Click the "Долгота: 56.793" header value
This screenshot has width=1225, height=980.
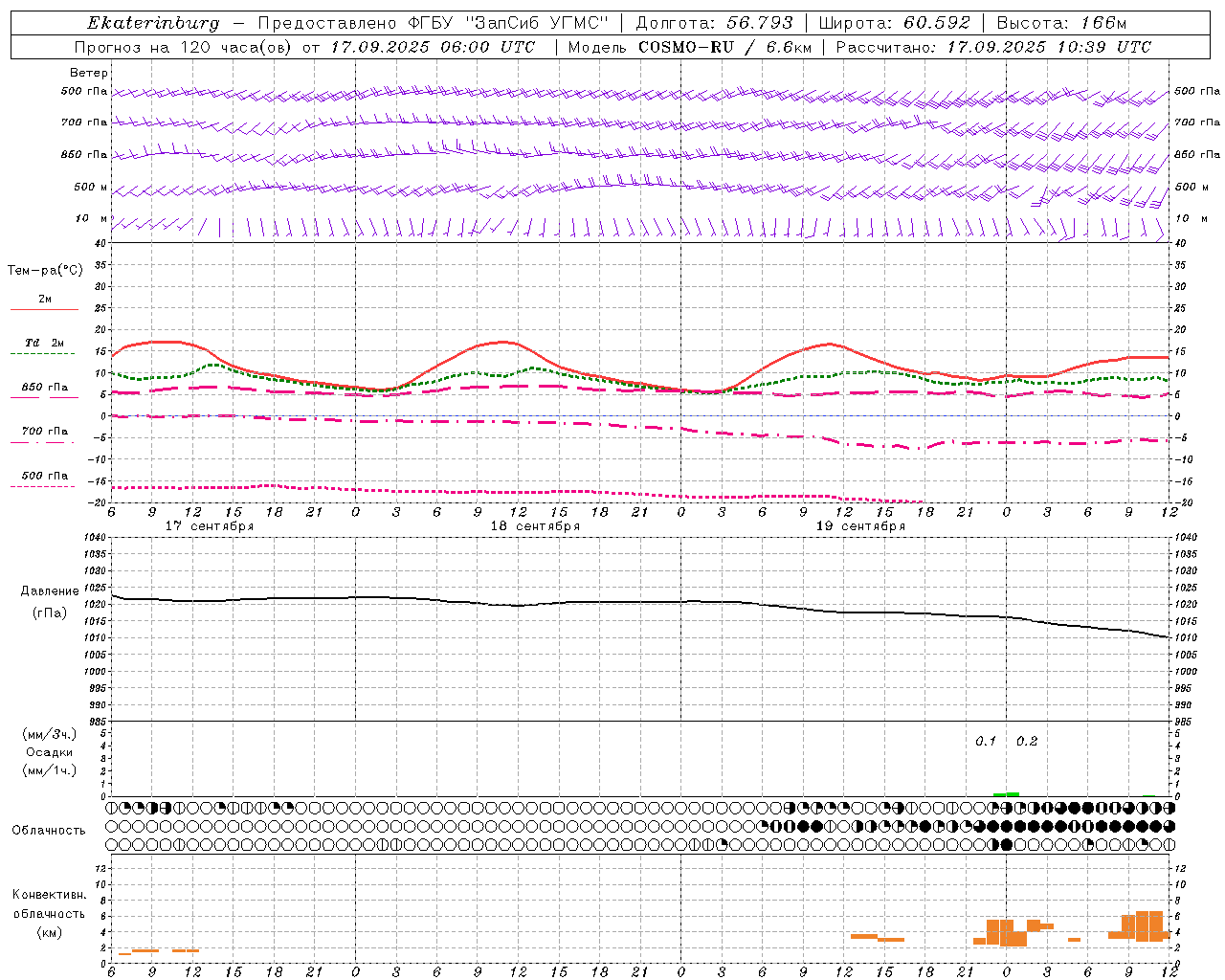pos(715,23)
